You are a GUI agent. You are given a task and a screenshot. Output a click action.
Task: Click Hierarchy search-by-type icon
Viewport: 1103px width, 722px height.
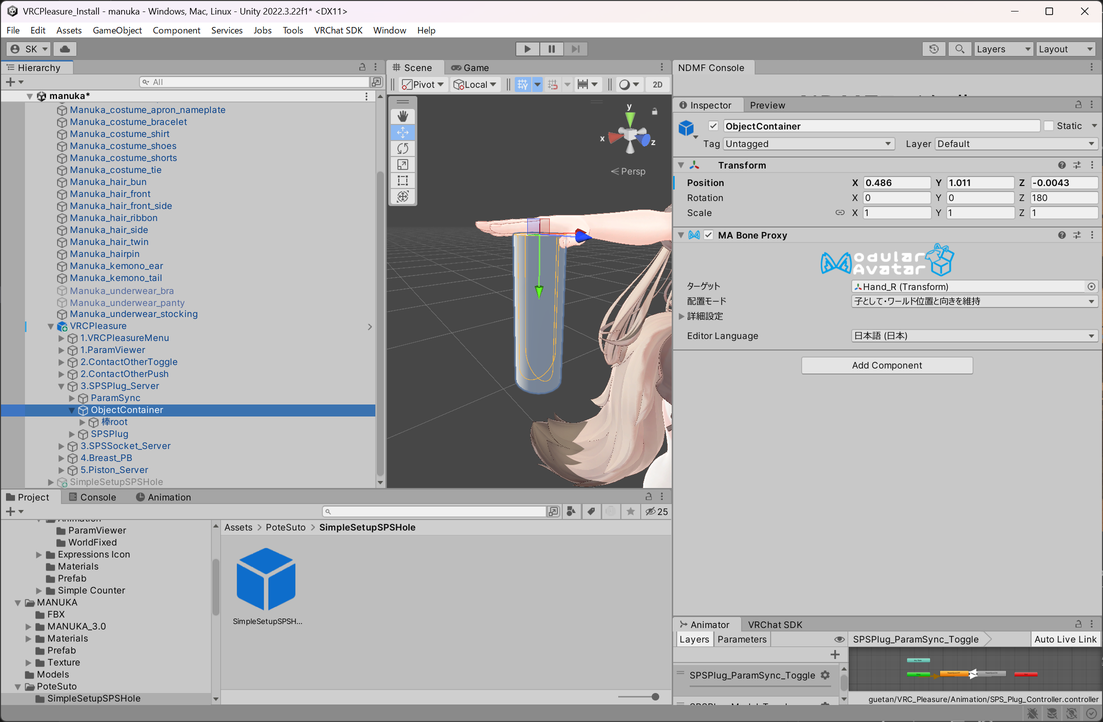click(376, 82)
